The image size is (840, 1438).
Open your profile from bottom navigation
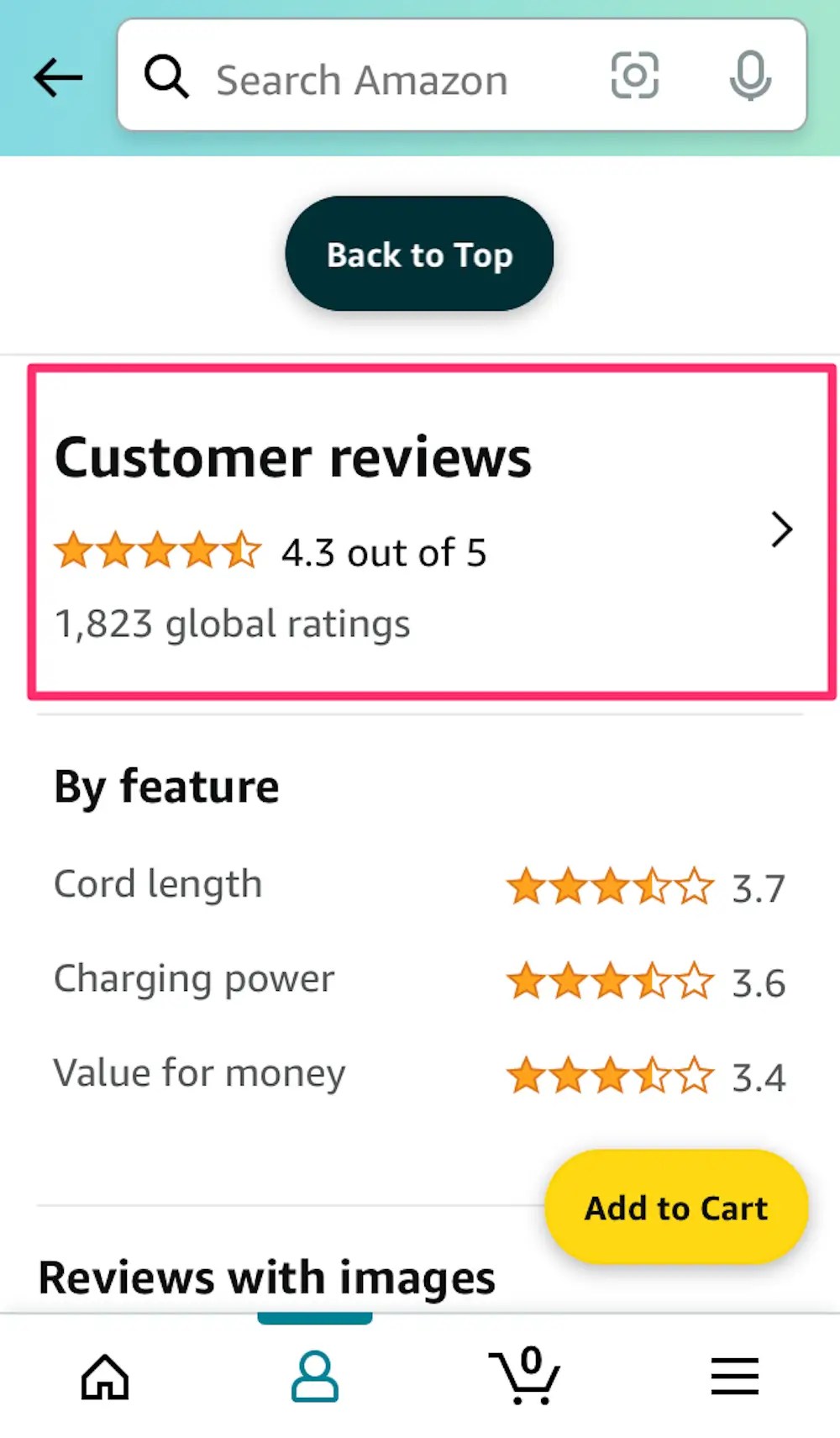(314, 1377)
